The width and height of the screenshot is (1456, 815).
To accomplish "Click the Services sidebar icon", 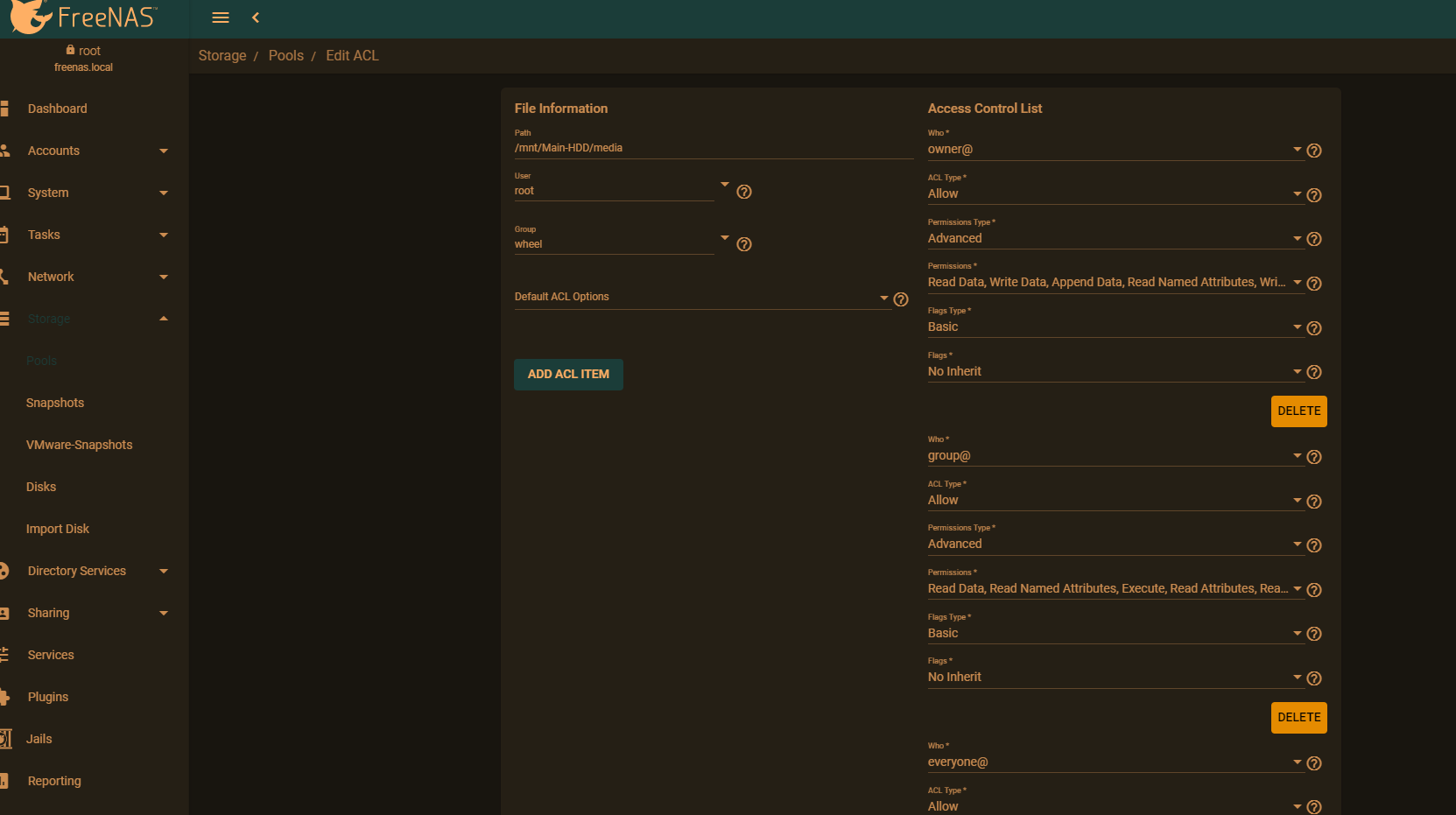I will [x=4, y=655].
